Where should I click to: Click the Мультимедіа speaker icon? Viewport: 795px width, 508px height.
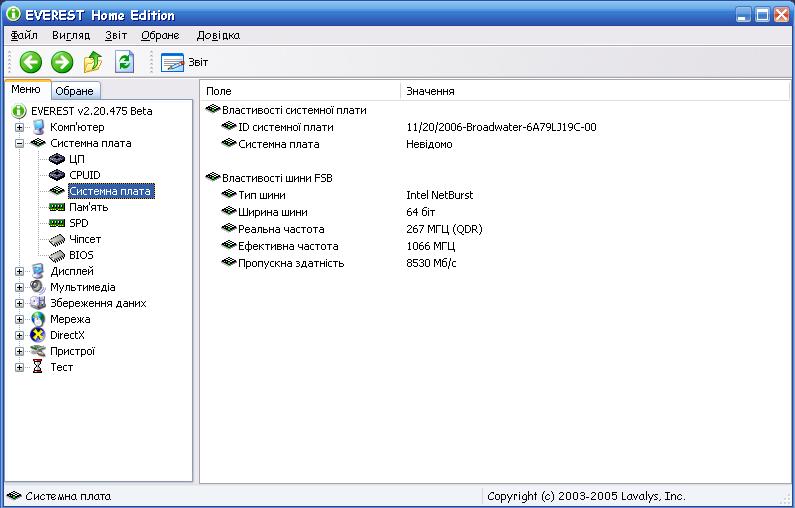pos(38,287)
